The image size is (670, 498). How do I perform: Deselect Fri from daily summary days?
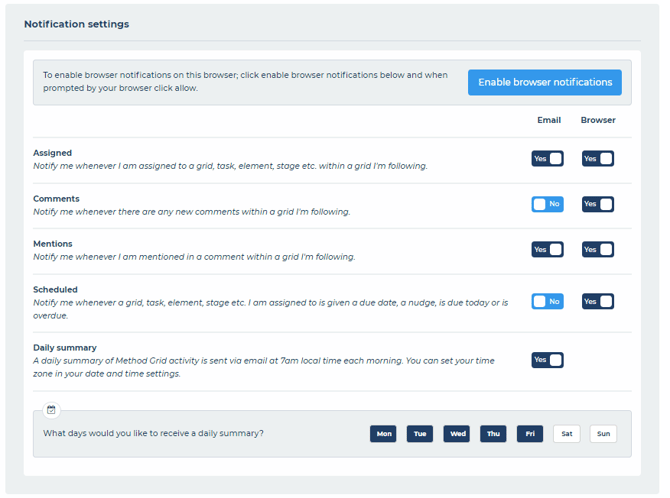(x=530, y=434)
